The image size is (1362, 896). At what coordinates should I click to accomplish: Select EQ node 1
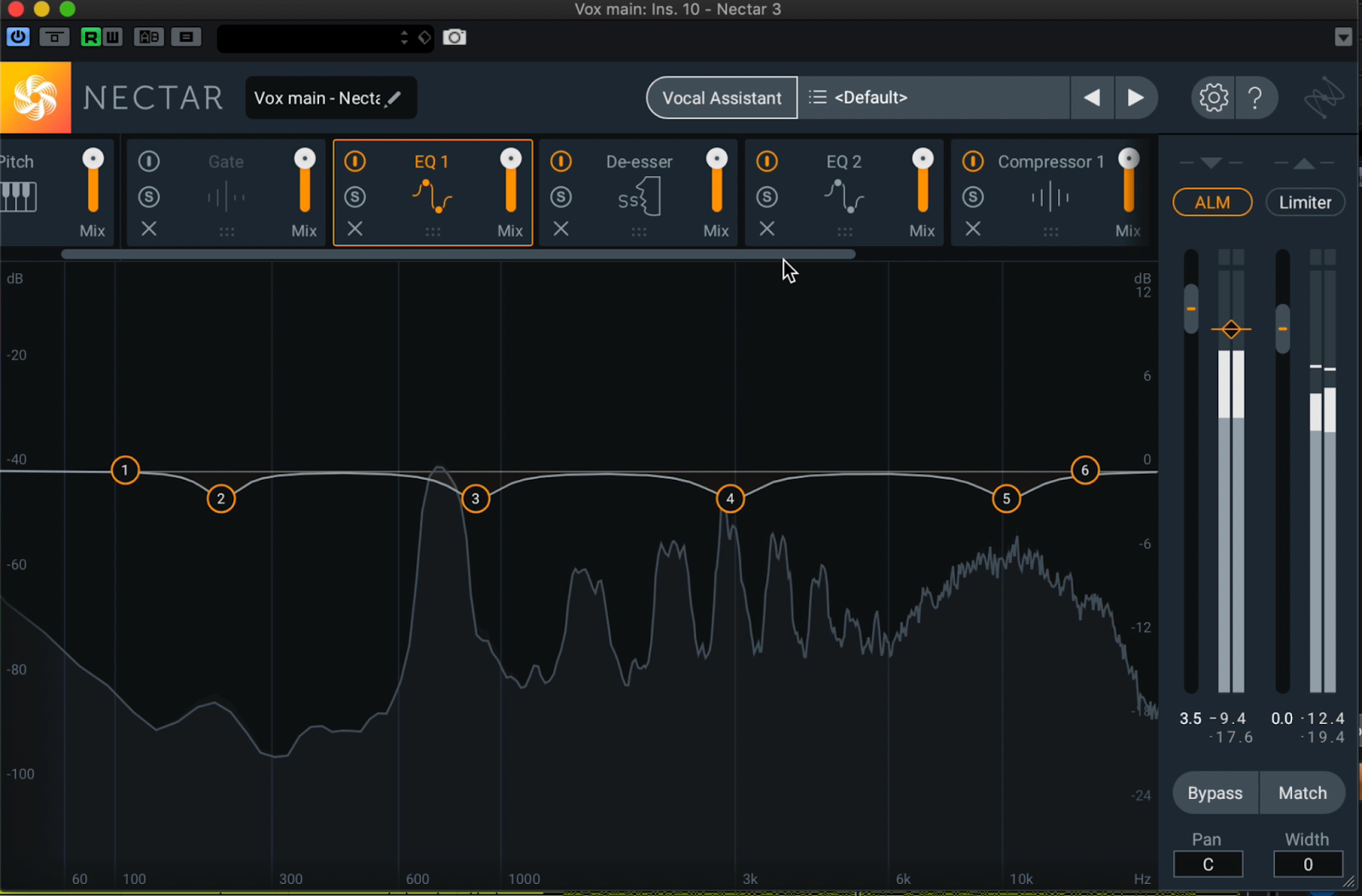(x=125, y=470)
